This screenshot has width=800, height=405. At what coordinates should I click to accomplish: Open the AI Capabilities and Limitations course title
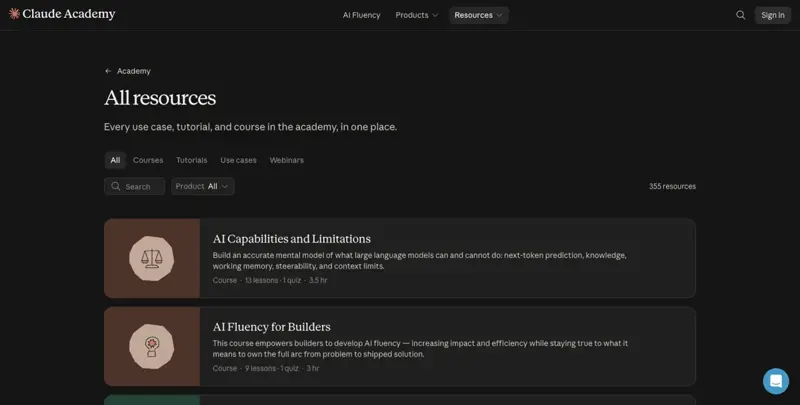(291, 239)
